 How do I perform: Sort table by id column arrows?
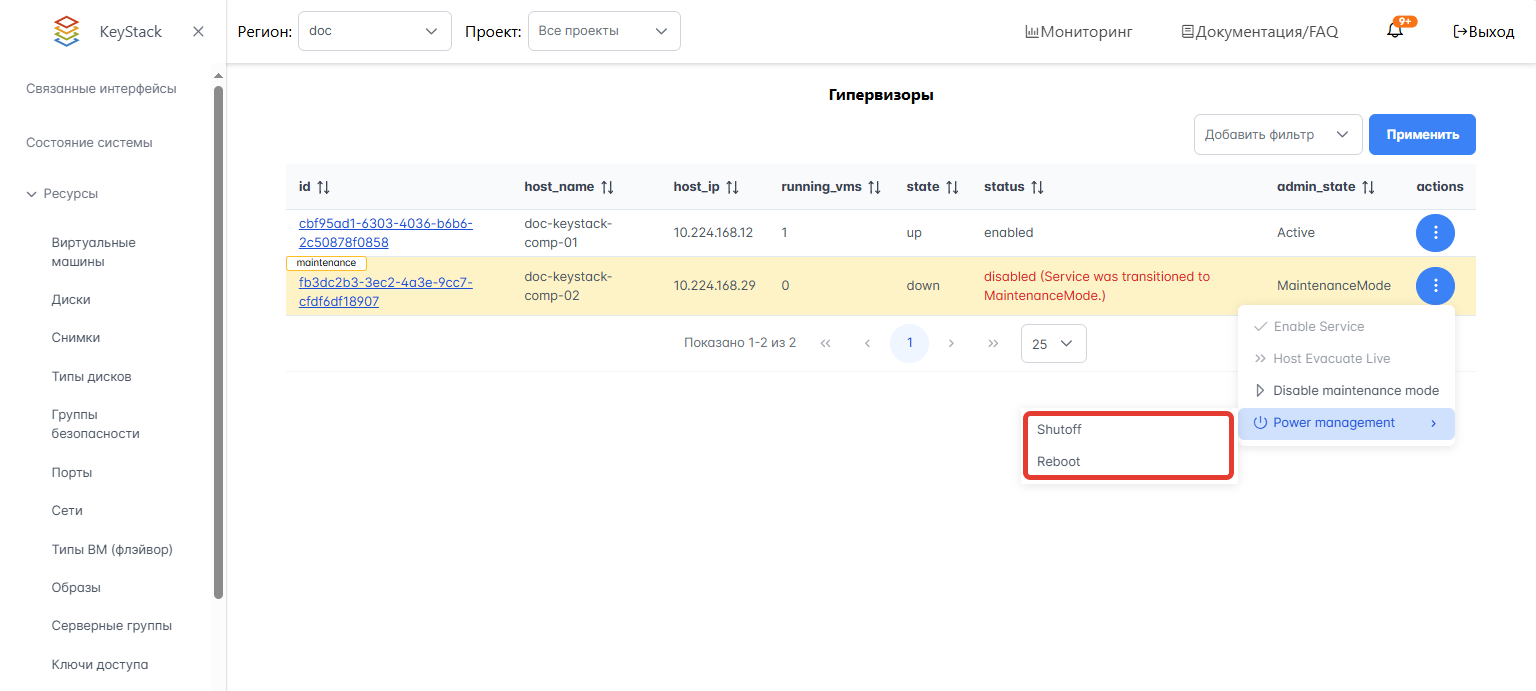tap(323, 187)
